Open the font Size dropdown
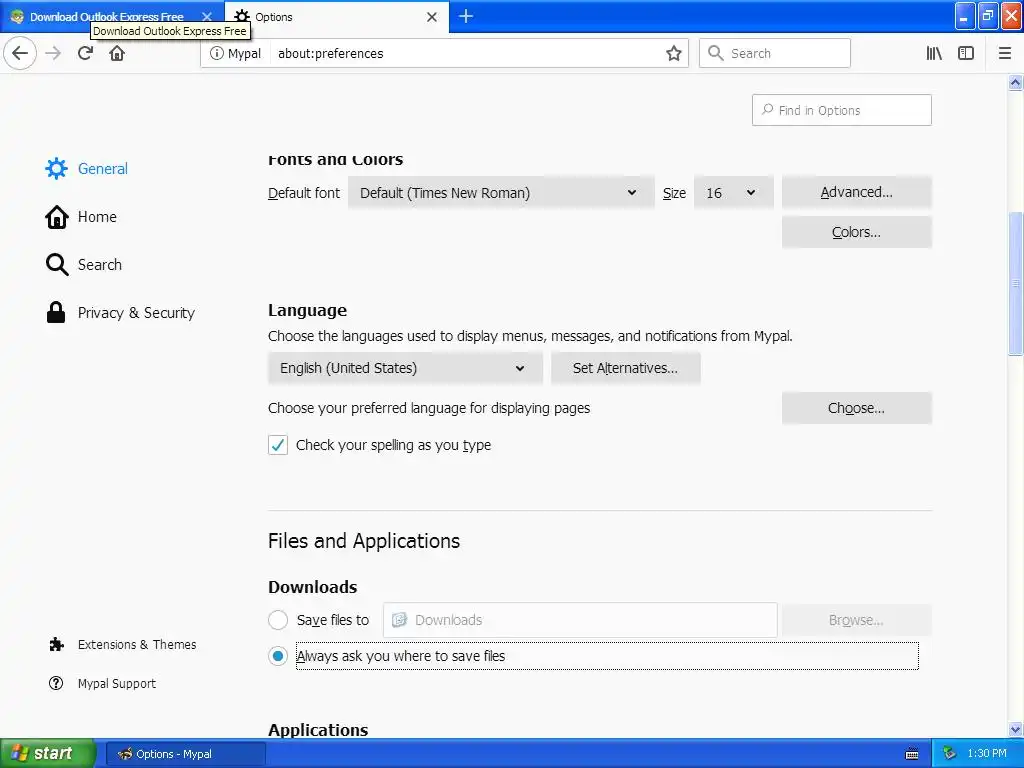 pos(733,193)
